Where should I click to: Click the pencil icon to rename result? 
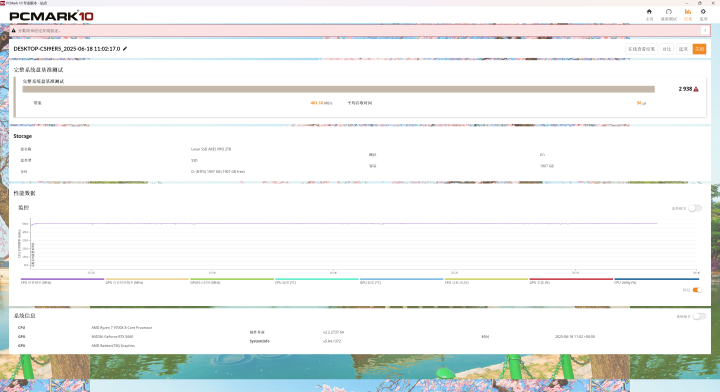coord(125,49)
